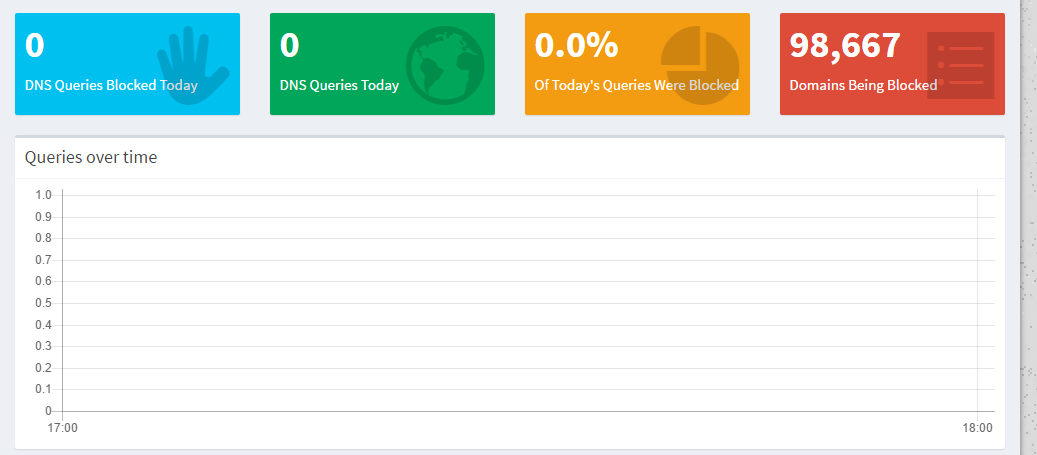1037x455 pixels.
Task: Click the 0.1 y-axis label
Action: [44, 390]
